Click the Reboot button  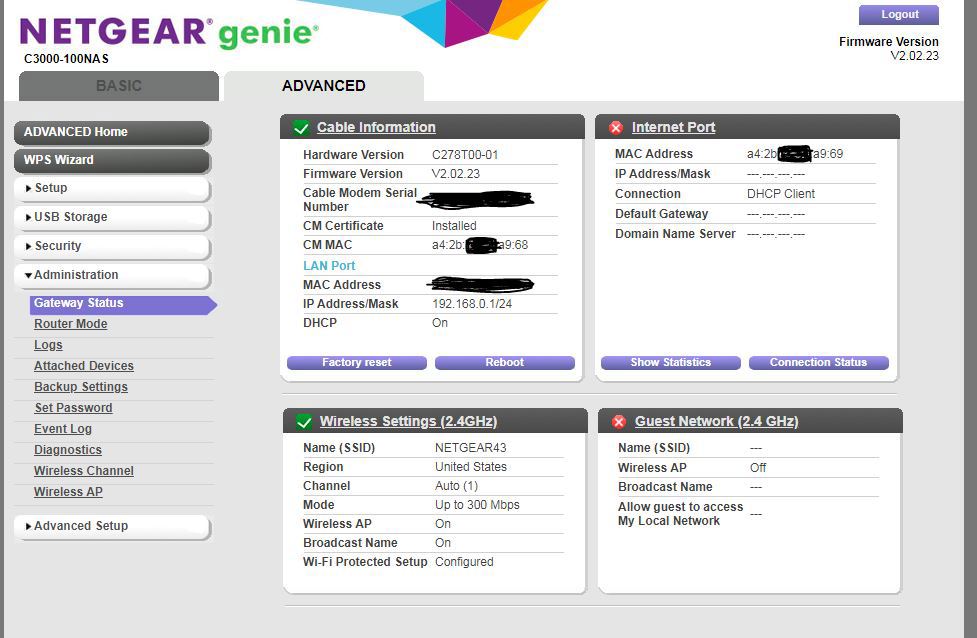[x=504, y=363]
